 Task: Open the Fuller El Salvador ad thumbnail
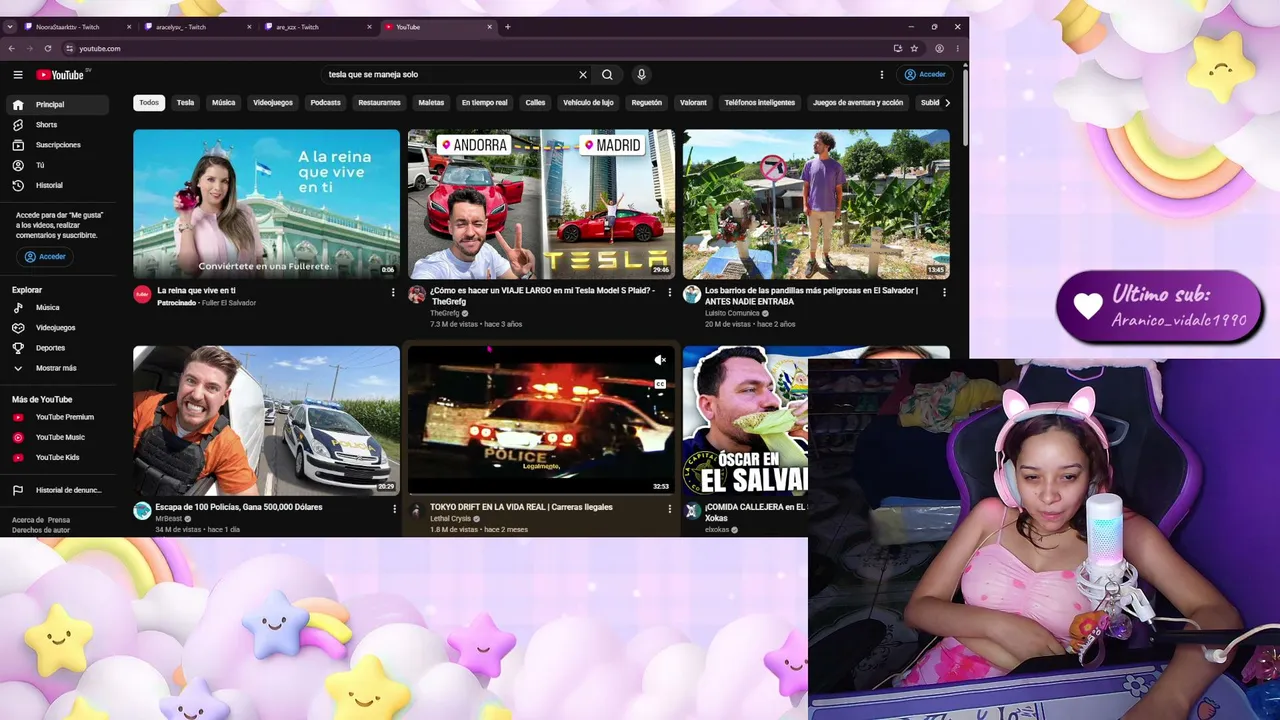point(267,204)
